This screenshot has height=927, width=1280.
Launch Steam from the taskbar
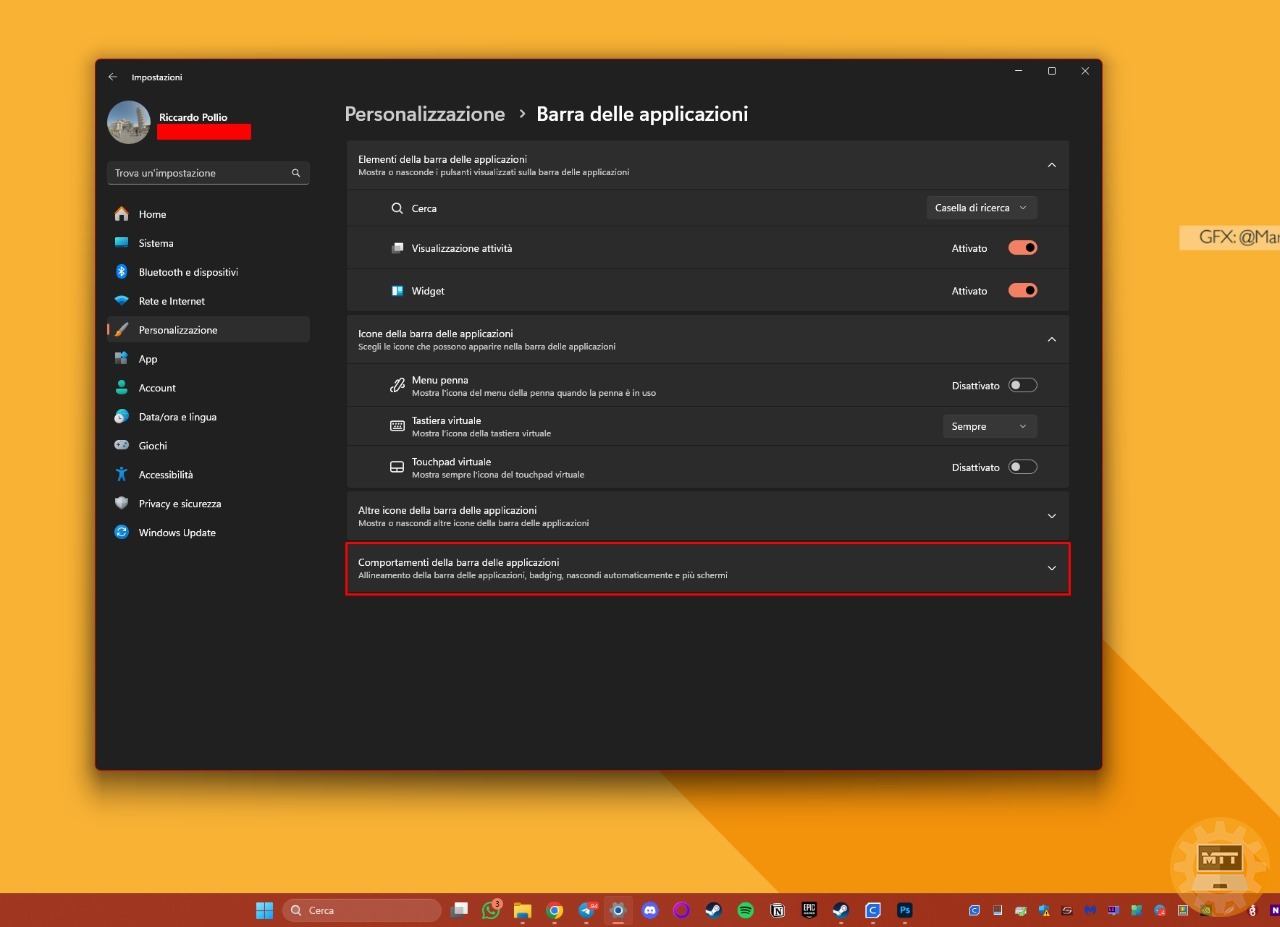712,910
